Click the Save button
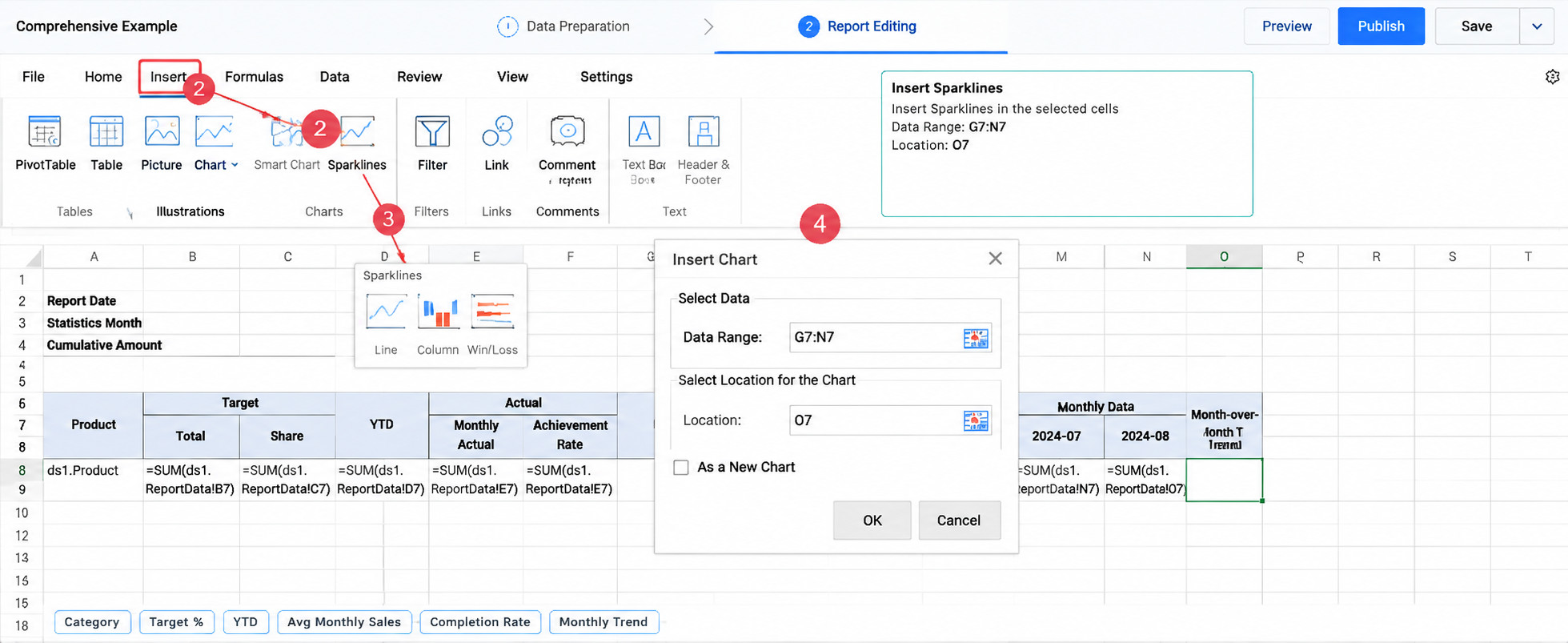 [x=1477, y=26]
